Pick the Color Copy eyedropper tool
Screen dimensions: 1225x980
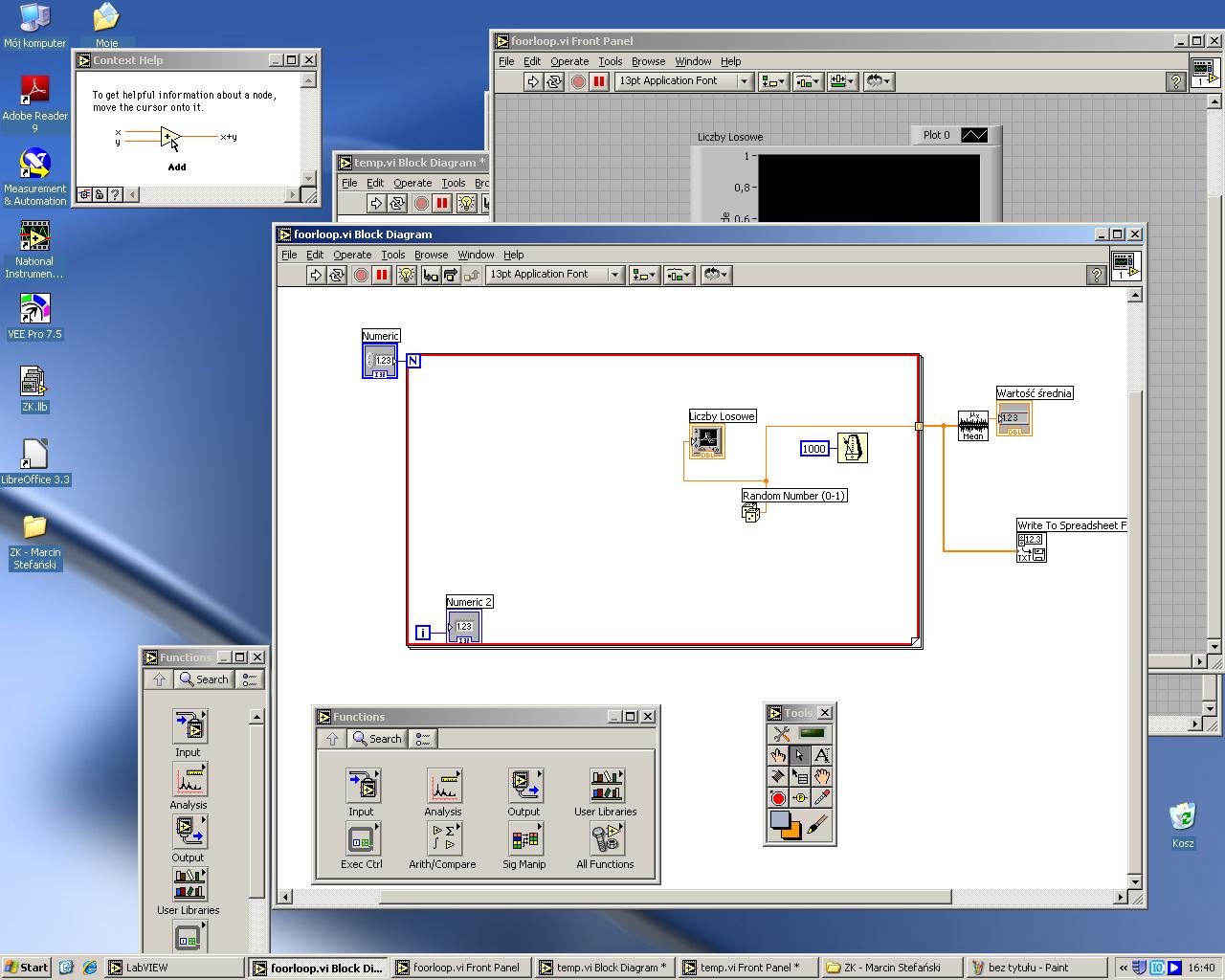[x=821, y=798]
